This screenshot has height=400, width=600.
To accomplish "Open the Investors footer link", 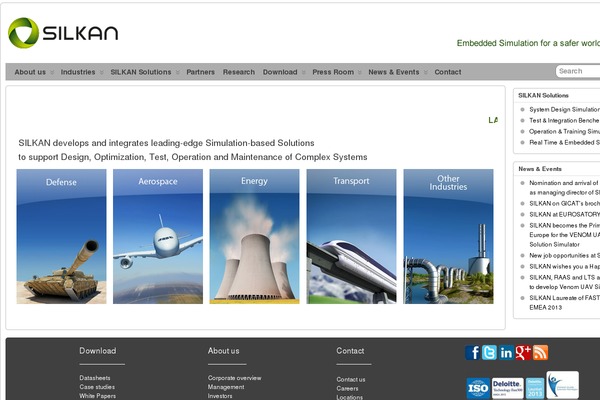I will 220,396.
